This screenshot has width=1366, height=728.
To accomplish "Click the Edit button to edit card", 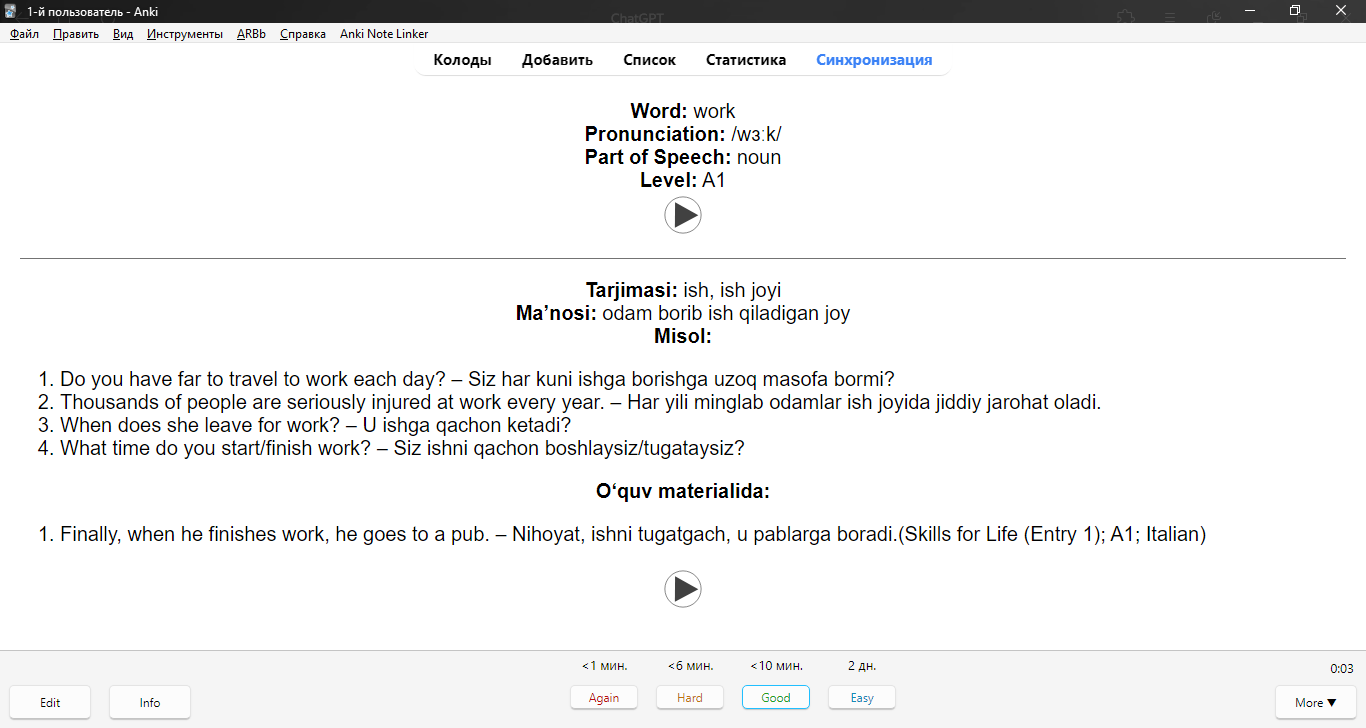I will (x=50, y=702).
